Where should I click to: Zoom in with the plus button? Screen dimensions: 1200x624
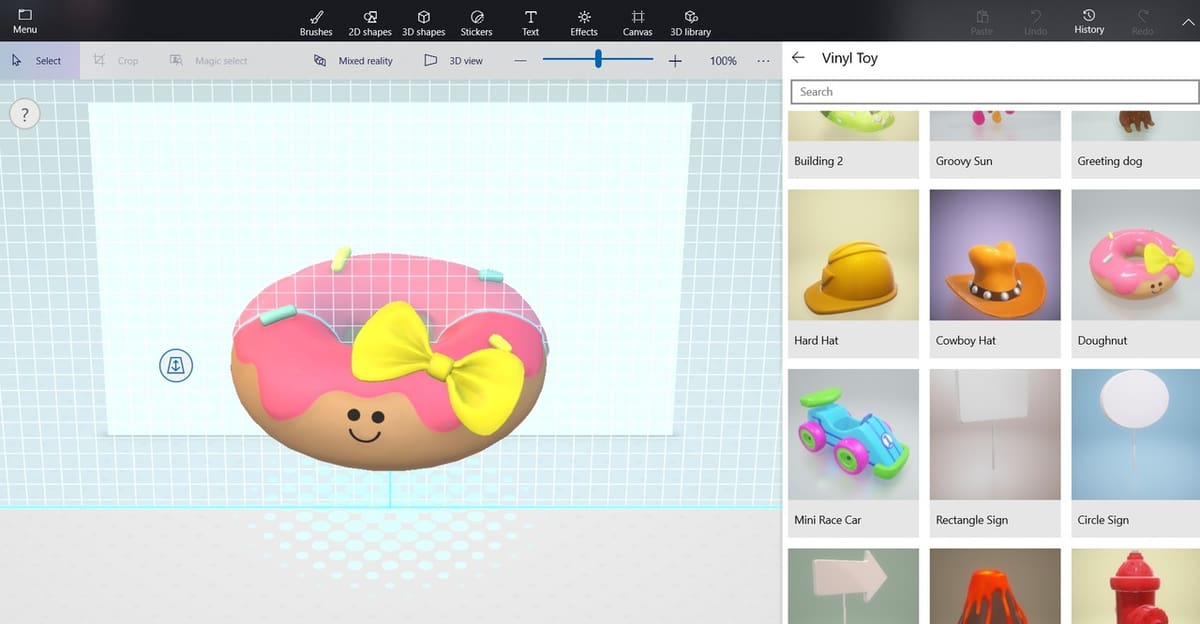(x=675, y=61)
